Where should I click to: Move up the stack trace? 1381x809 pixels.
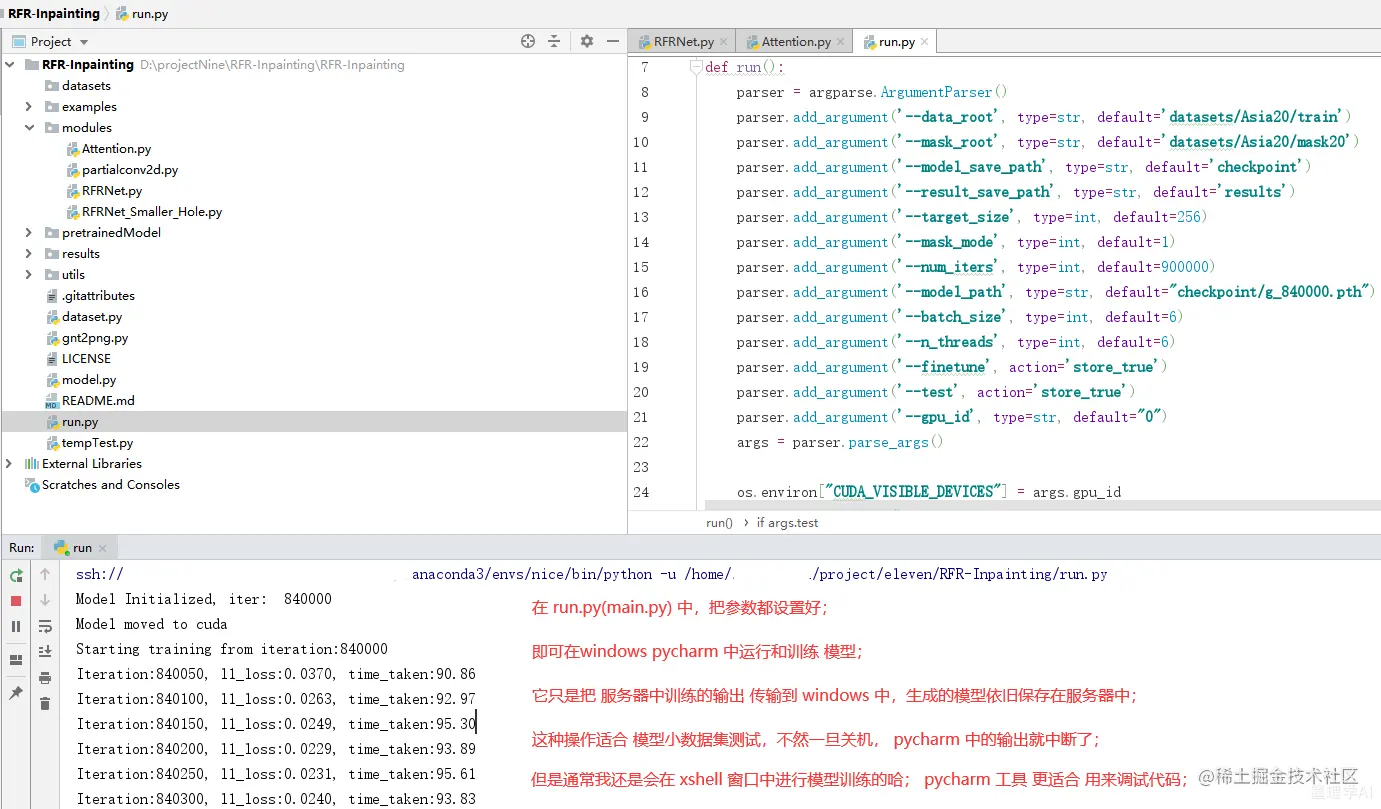pyautogui.click(x=45, y=575)
